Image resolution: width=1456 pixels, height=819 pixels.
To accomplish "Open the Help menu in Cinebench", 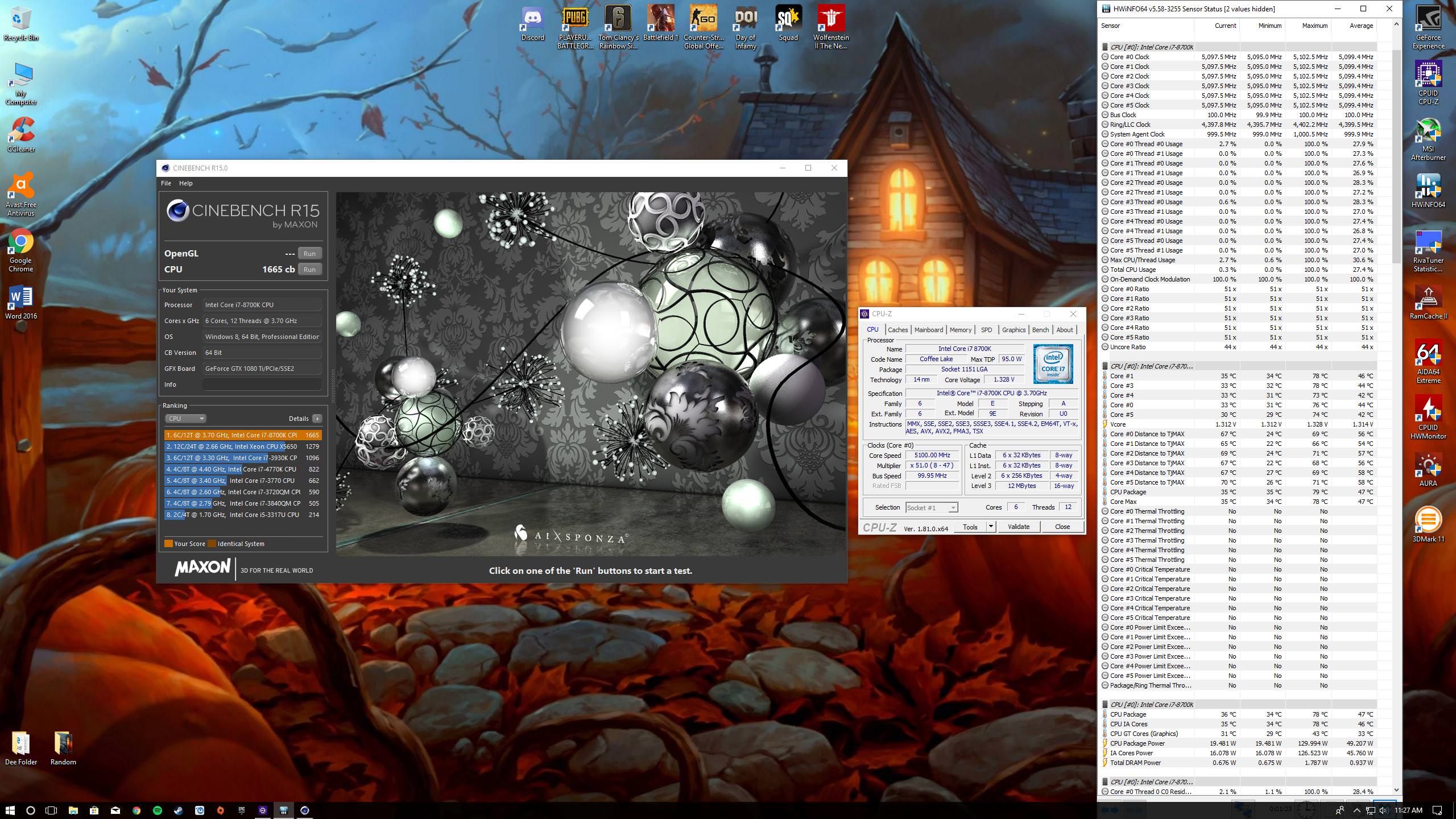I will (x=186, y=183).
